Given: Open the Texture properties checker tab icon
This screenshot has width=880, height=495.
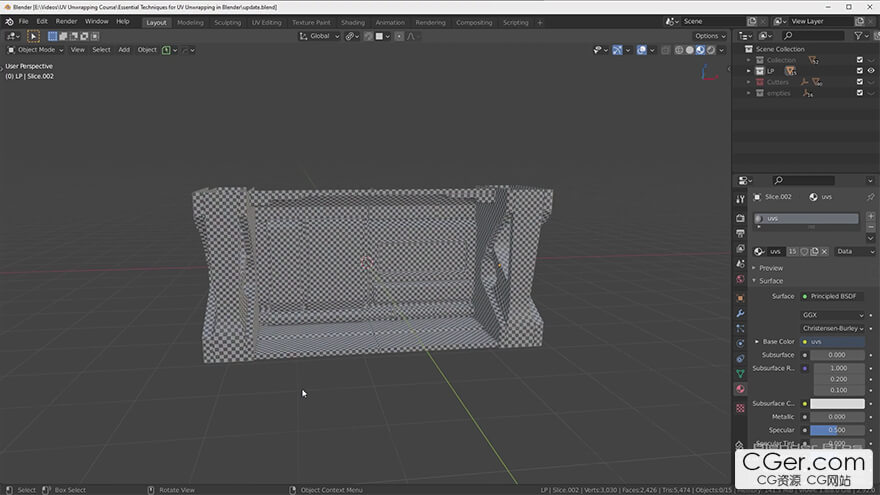Looking at the screenshot, I should [740, 408].
